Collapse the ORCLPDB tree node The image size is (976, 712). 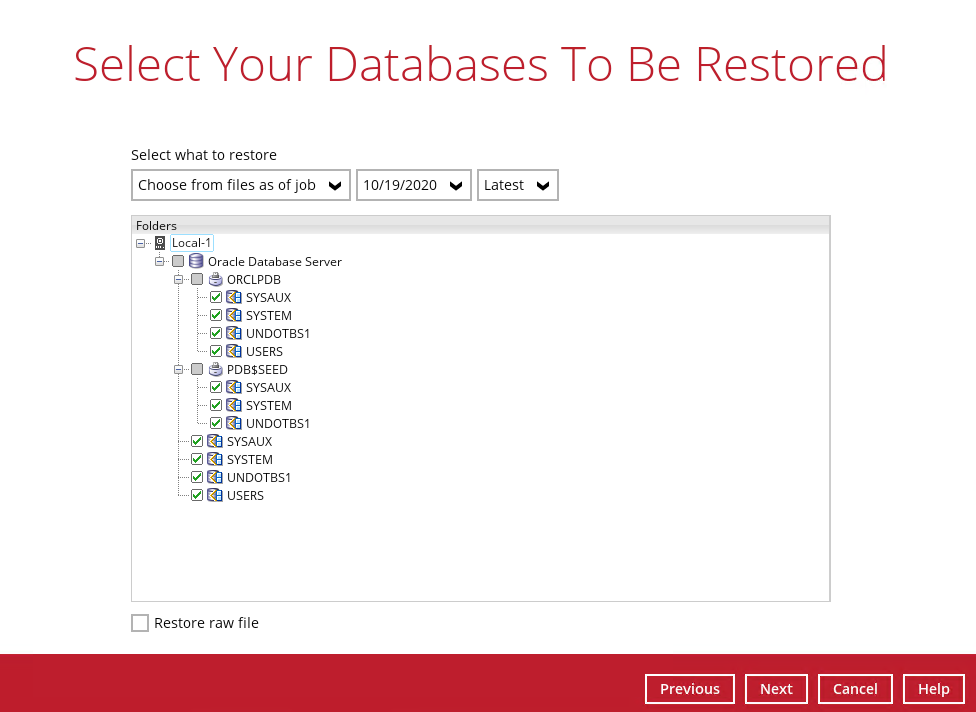pos(179,279)
